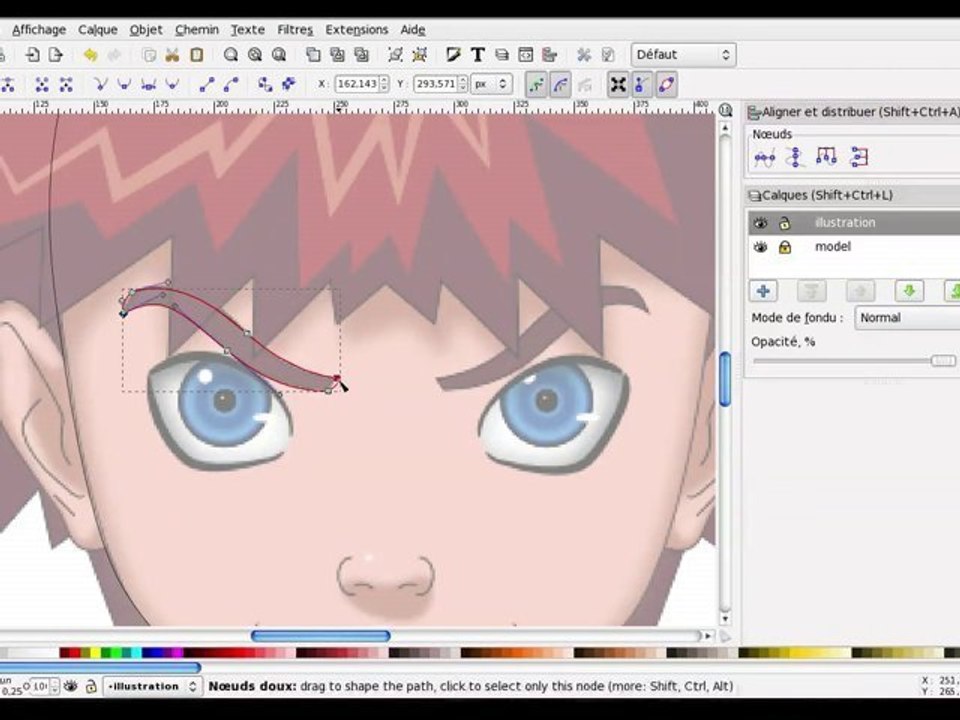Zoom to fit page icon
The width and height of the screenshot is (960, 720).
point(279,55)
